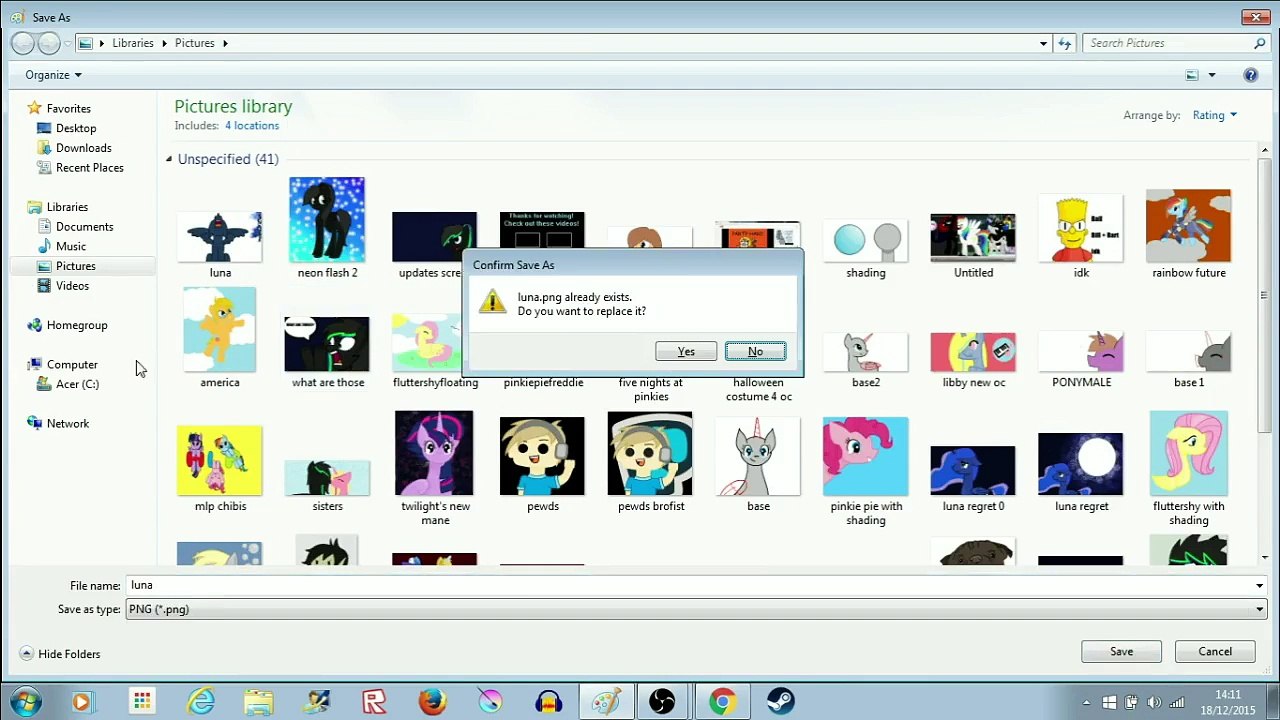Click Libraries in the address breadcrumb
The image size is (1280, 720).
[133, 43]
